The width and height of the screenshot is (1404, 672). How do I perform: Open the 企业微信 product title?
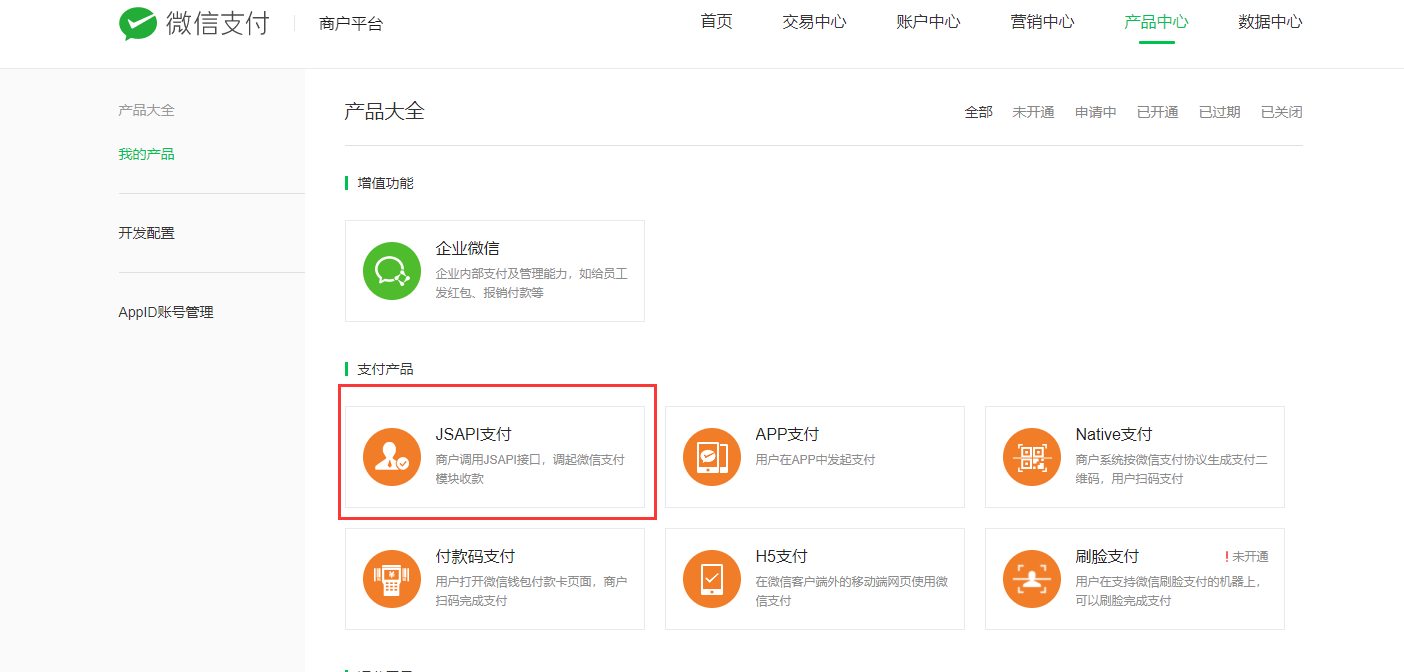click(x=467, y=249)
